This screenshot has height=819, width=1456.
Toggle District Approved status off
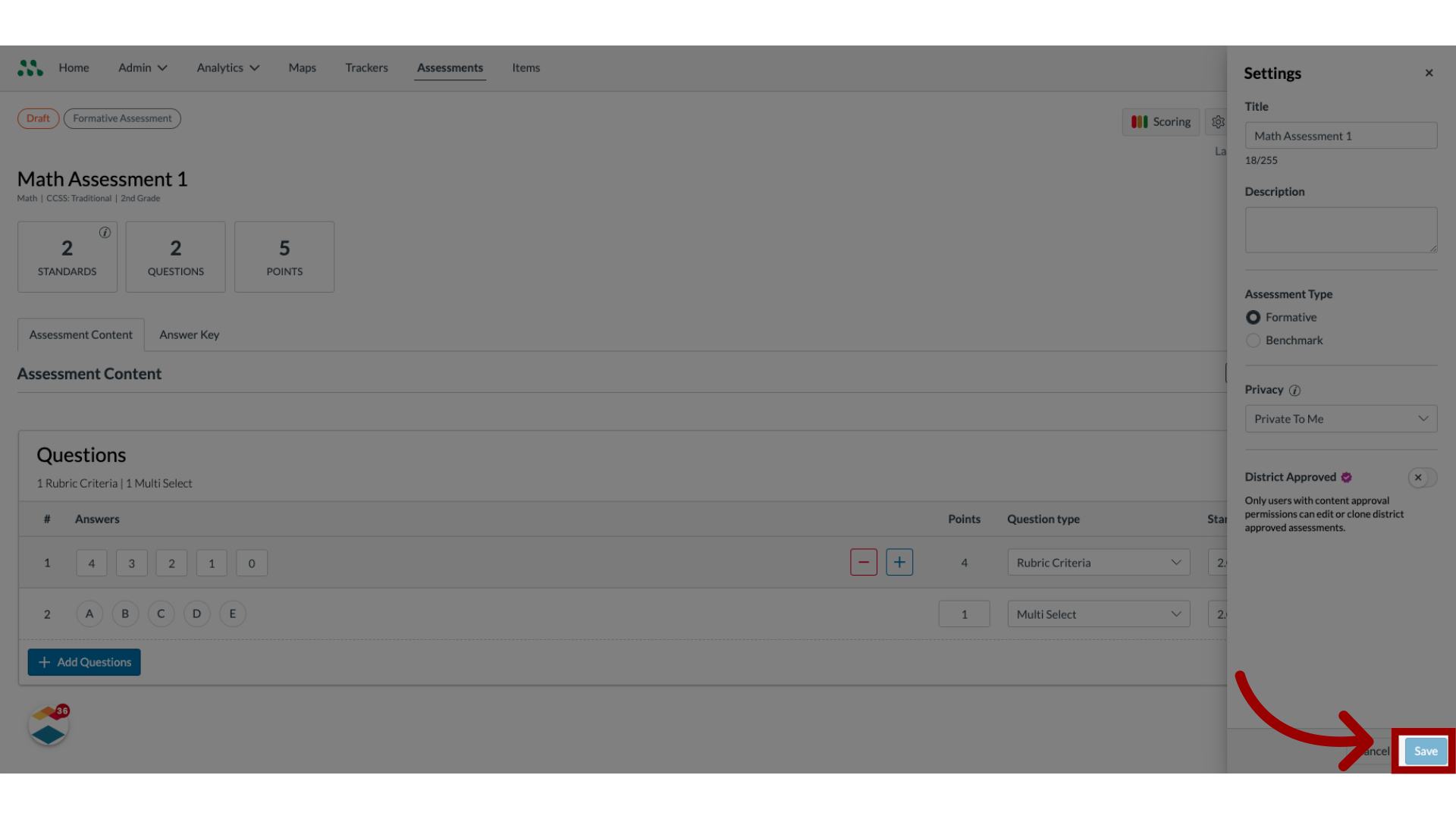point(1418,477)
